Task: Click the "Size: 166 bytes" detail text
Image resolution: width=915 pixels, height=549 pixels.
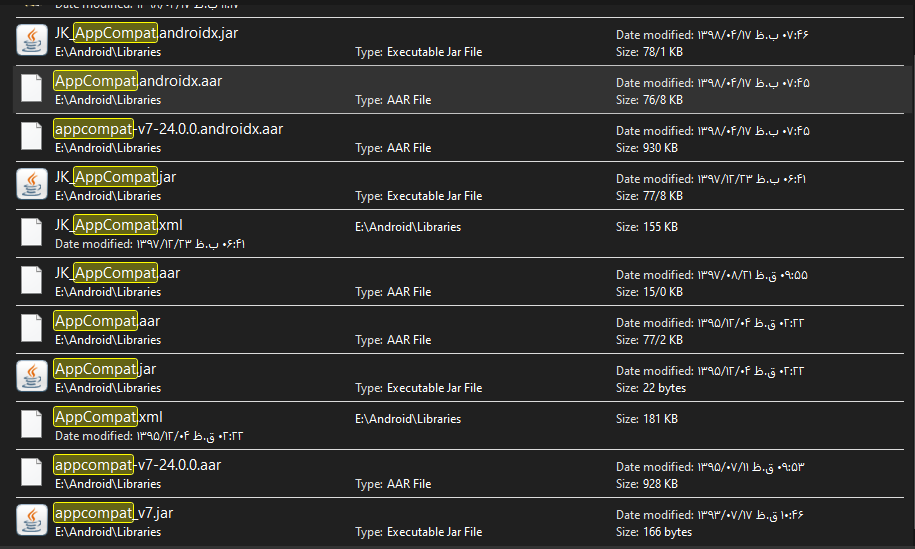Action: click(x=654, y=532)
